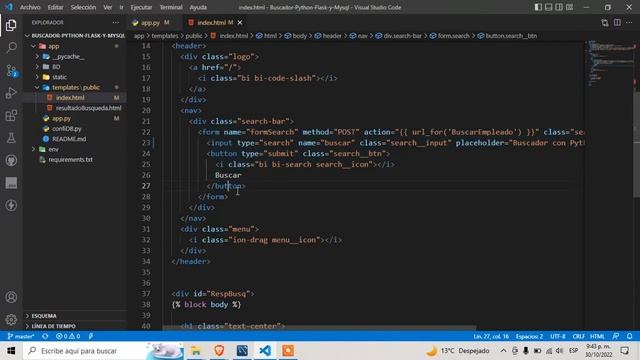Open Run and Debug view
This screenshot has height=360, width=640.
point(11,93)
